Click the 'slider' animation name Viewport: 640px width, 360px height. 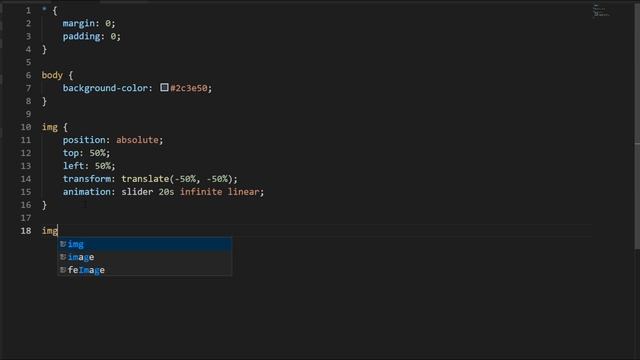click(x=137, y=192)
